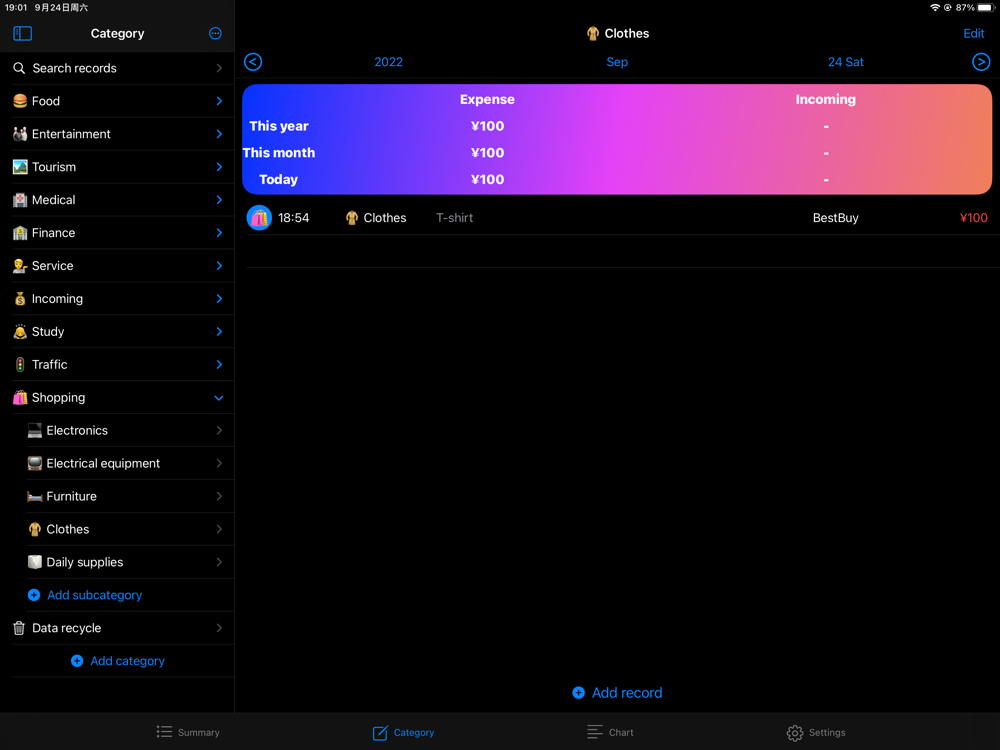Select the 24 Sat day selector
This screenshot has height=750, width=1000.
846,62
